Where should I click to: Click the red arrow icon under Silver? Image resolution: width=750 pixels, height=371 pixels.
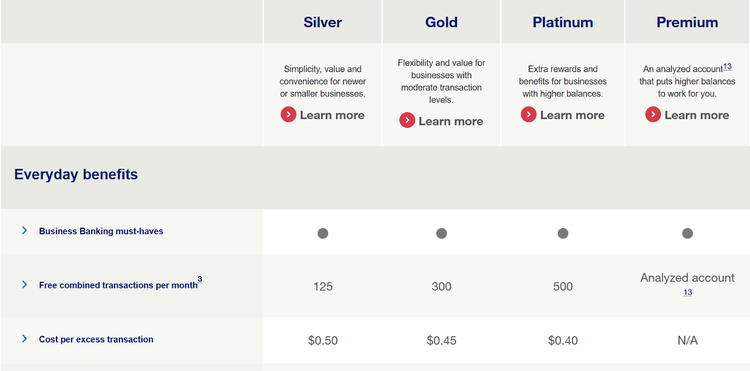point(288,115)
